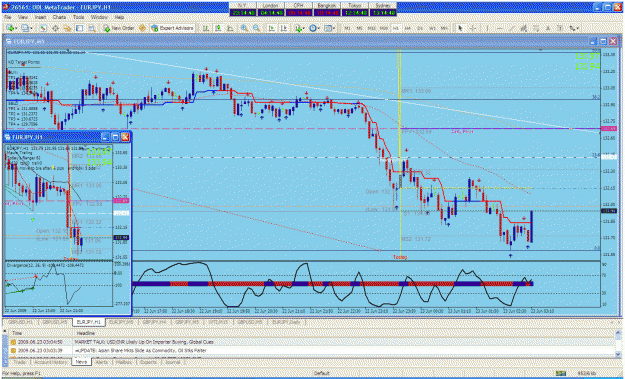This screenshot has width=625, height=379.
Task: Click the New Order button
Action: 119,28
